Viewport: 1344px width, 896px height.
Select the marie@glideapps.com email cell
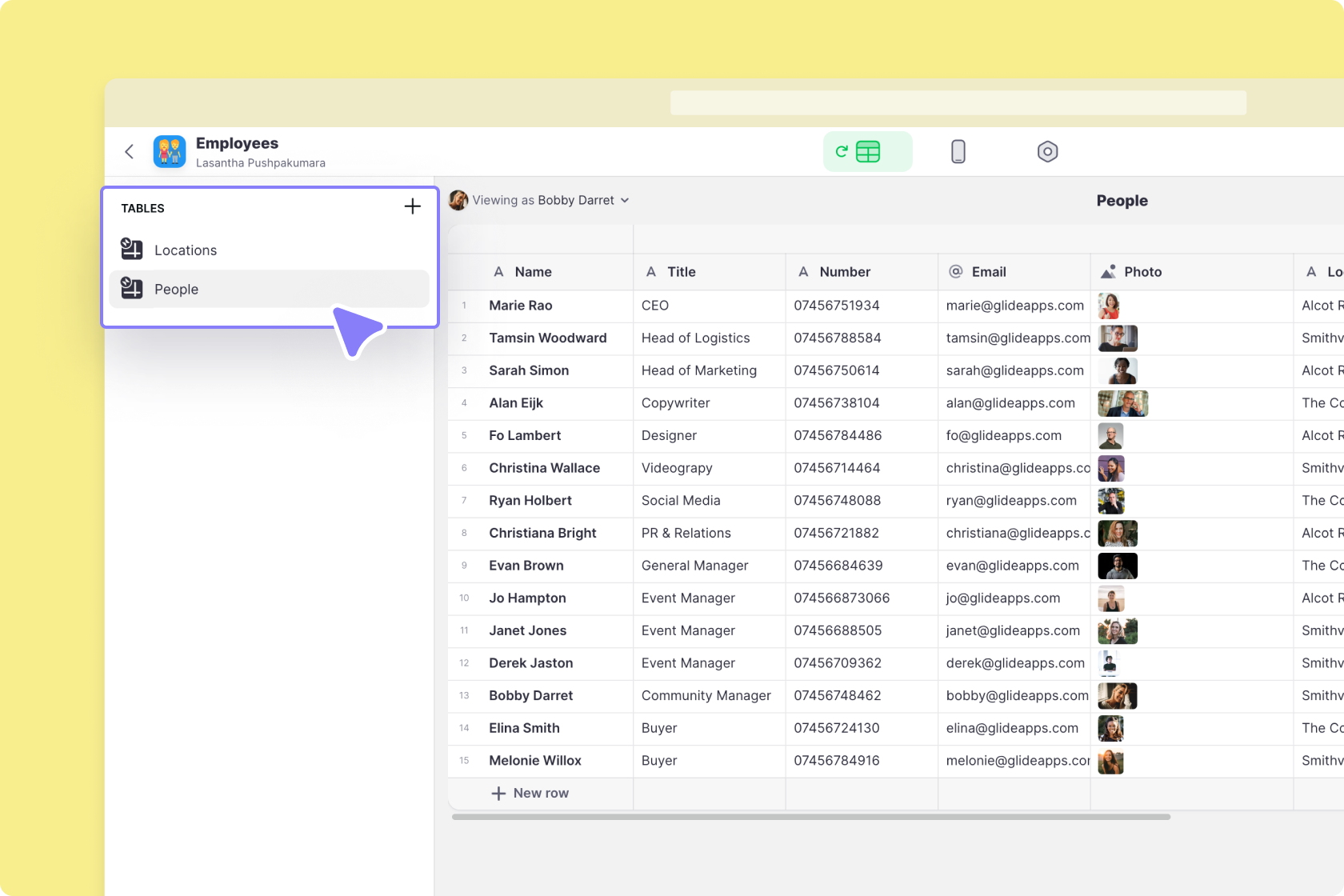[1014, 306]
